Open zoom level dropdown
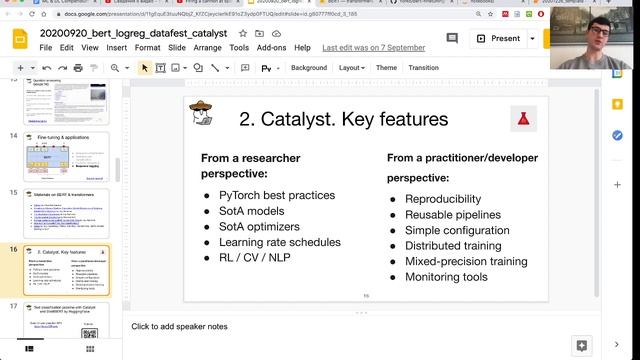This screenshot has height=360, width=640. 127,68
